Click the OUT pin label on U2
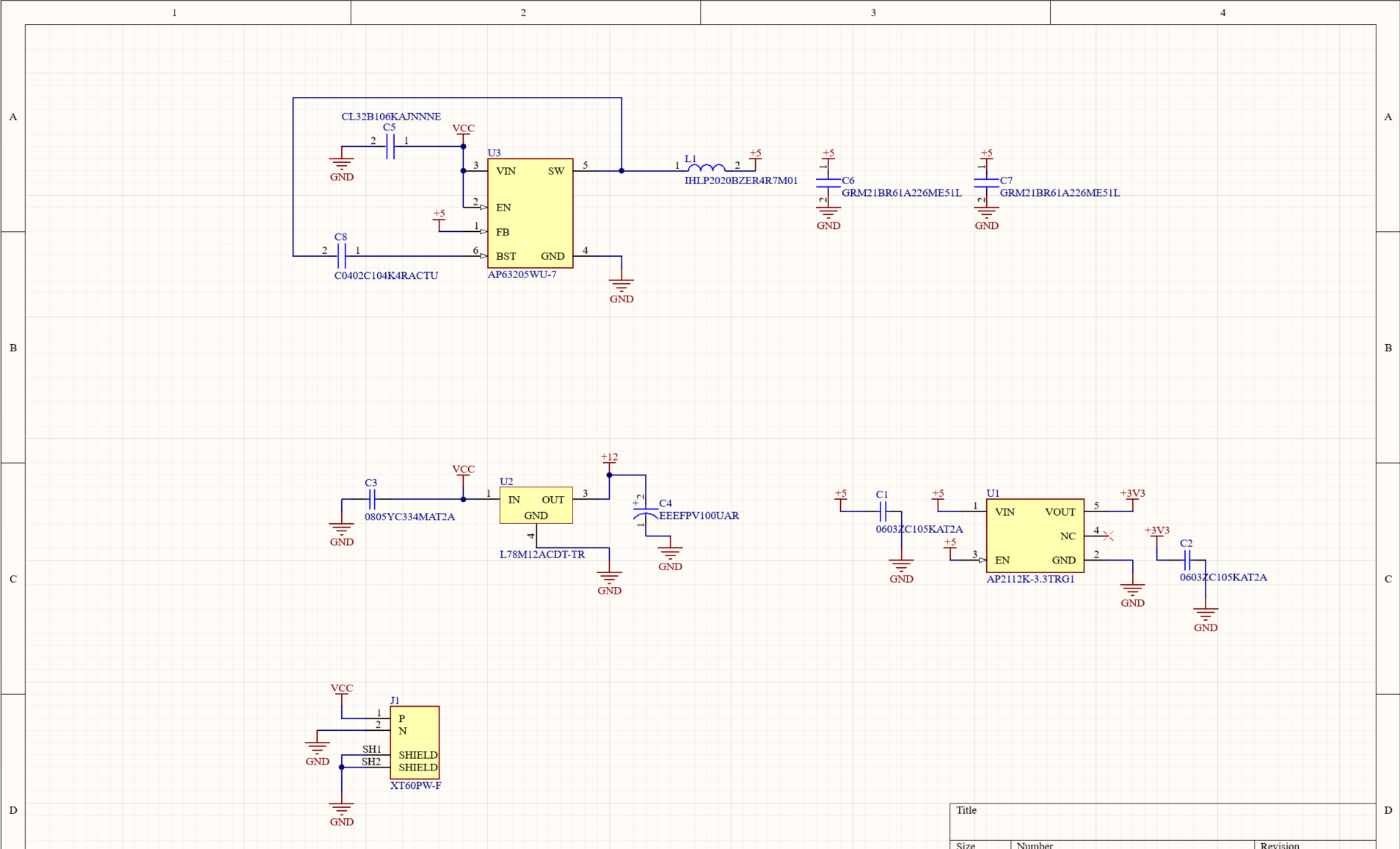This screenshot has height=849, width=1400. click(553, 500)
